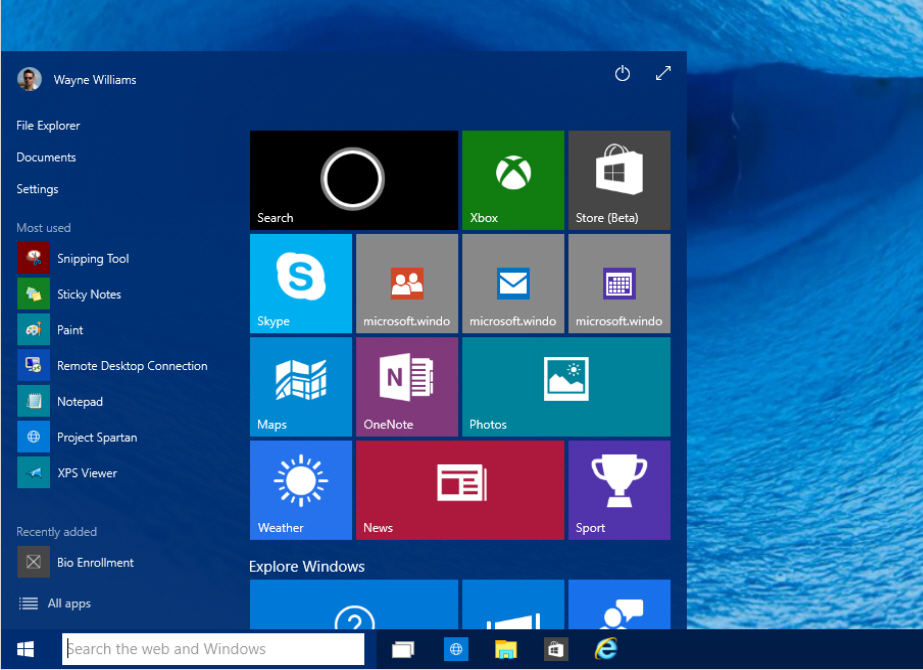This screenshot has height=670, width=923.
Task: Open the Calendar tile with purple grid icon
Action: 619,283
